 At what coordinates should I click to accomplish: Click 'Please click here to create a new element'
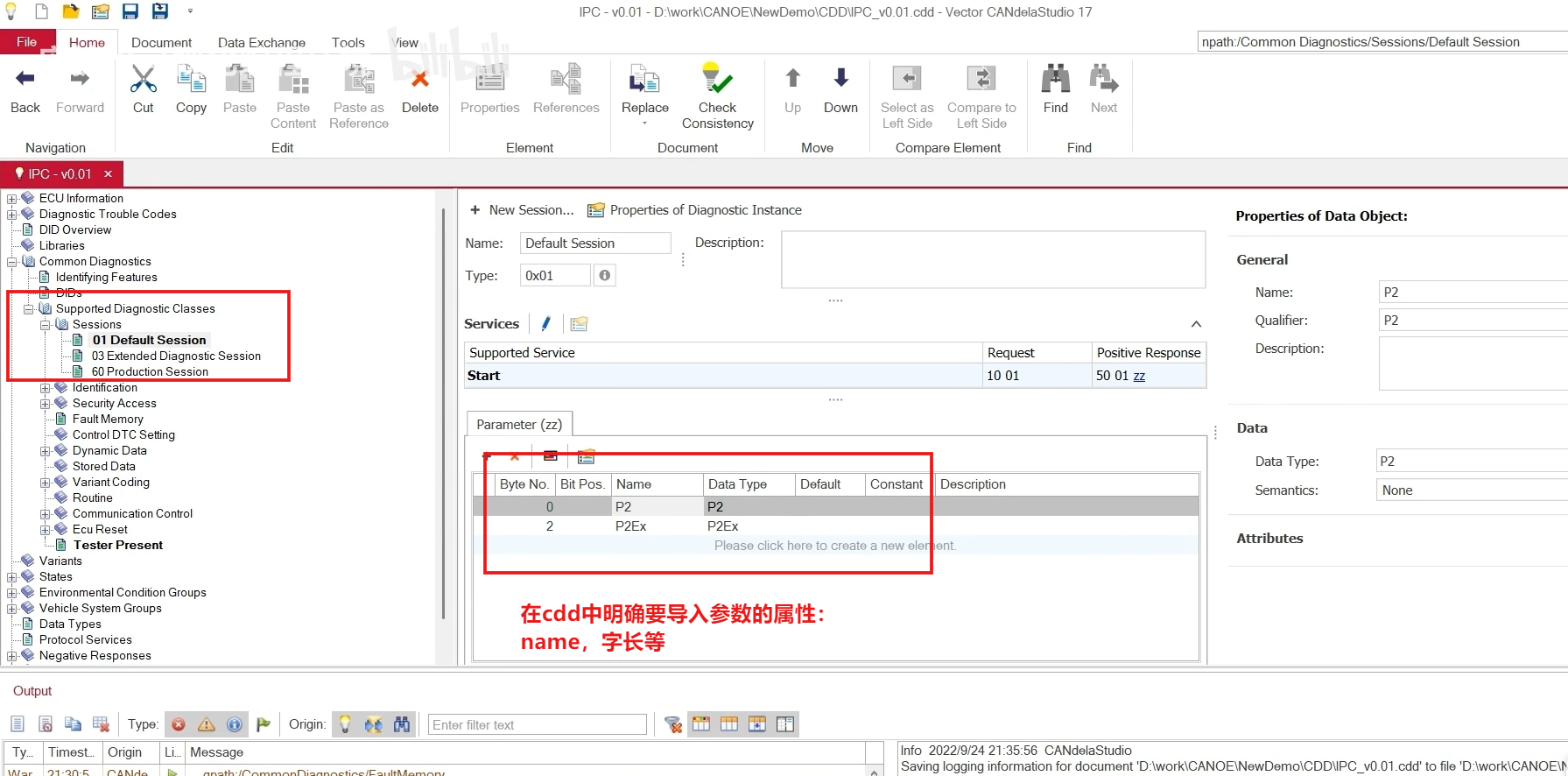pos(834,546)
